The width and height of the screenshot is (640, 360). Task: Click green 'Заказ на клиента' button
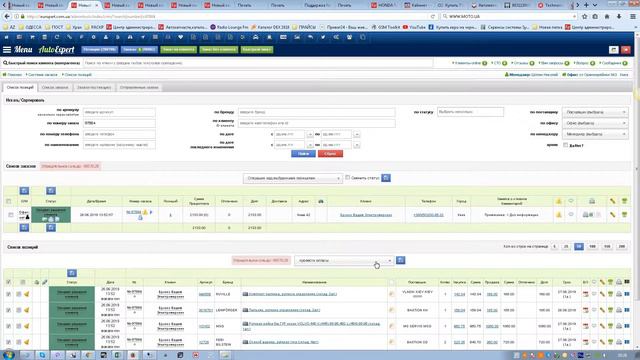point(178,49)
